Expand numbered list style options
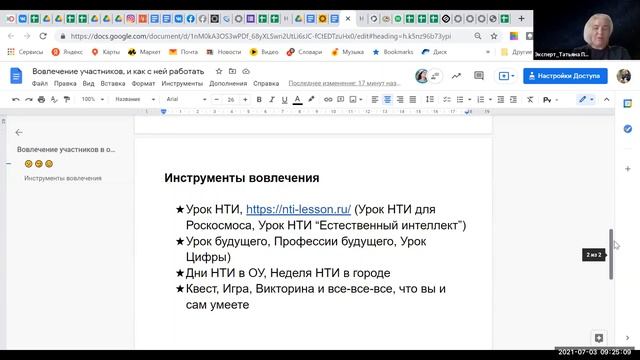640x360 pixels. click(490, 100)
